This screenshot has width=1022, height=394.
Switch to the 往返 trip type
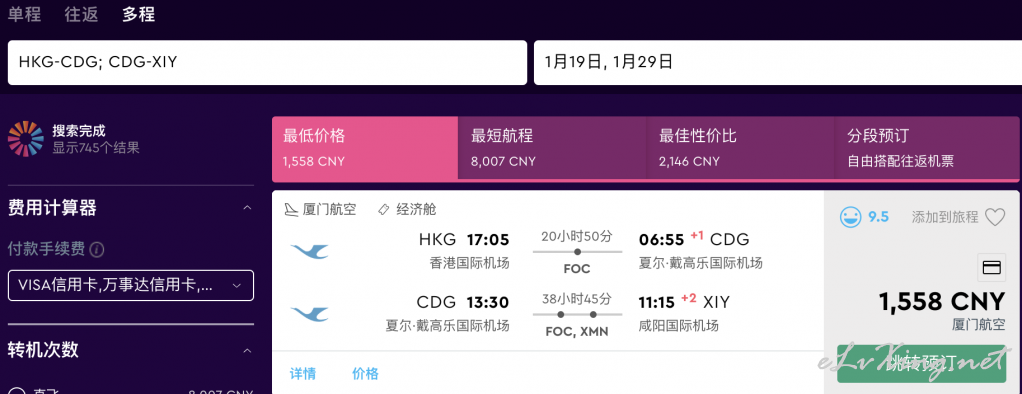tap(81, 14)
